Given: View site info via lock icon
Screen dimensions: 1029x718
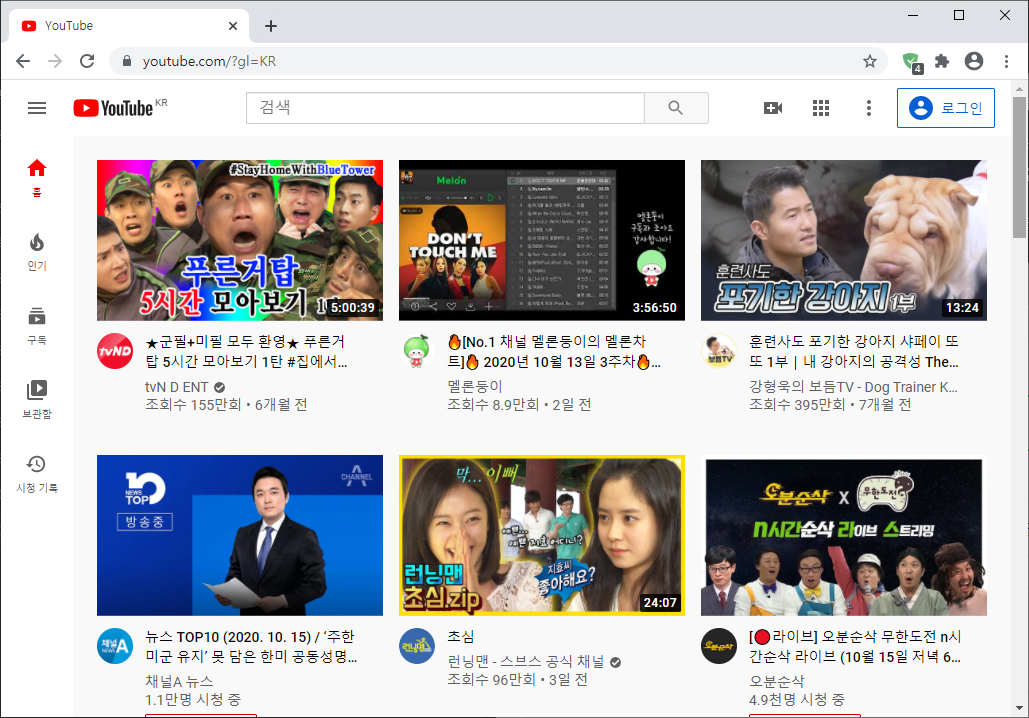Looking at the screenshot, I should (127, 61).
